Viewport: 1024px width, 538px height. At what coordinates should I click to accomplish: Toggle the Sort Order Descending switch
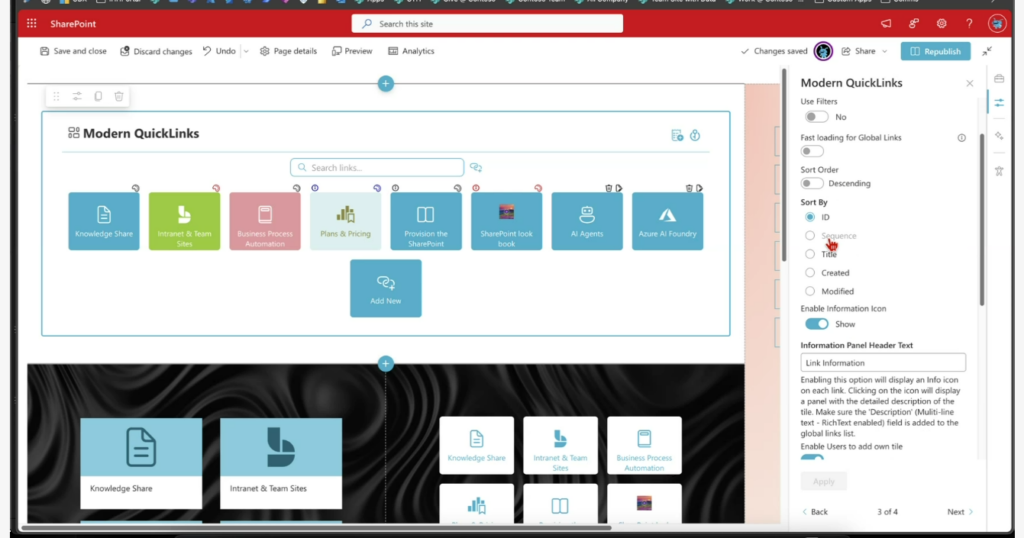click(812, 183)
